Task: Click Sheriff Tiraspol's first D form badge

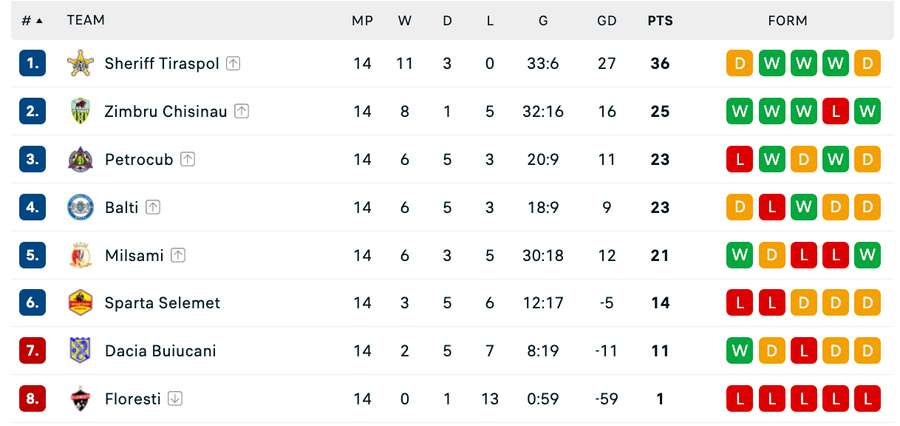Action: point(739,63)
